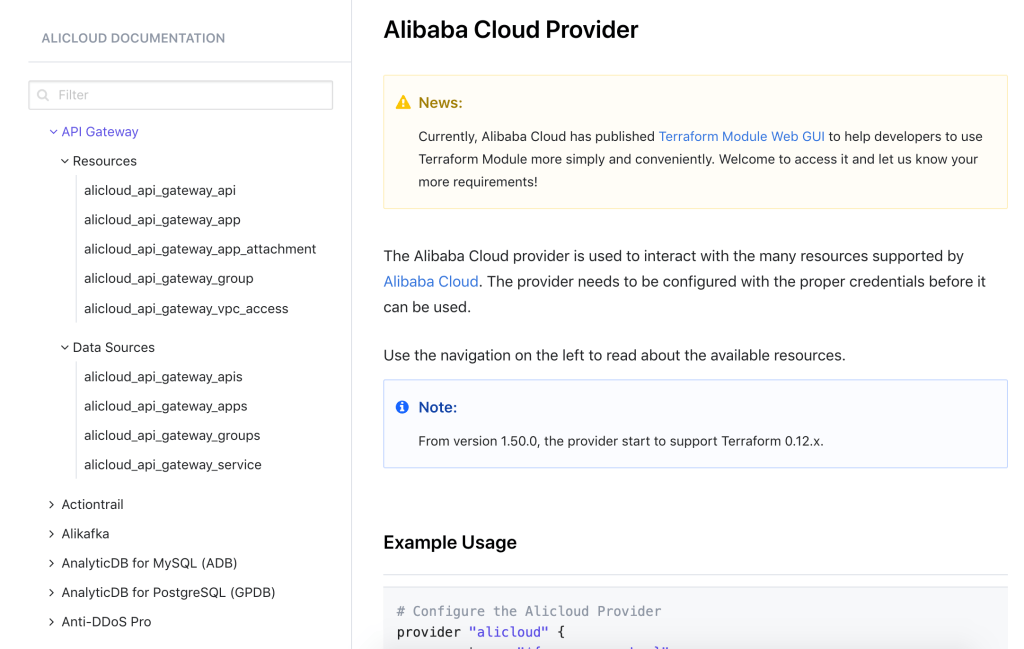This screenshot has height=649, width=1024.
Task: Click the Example Usage heading
Action: tap(450, 543)
